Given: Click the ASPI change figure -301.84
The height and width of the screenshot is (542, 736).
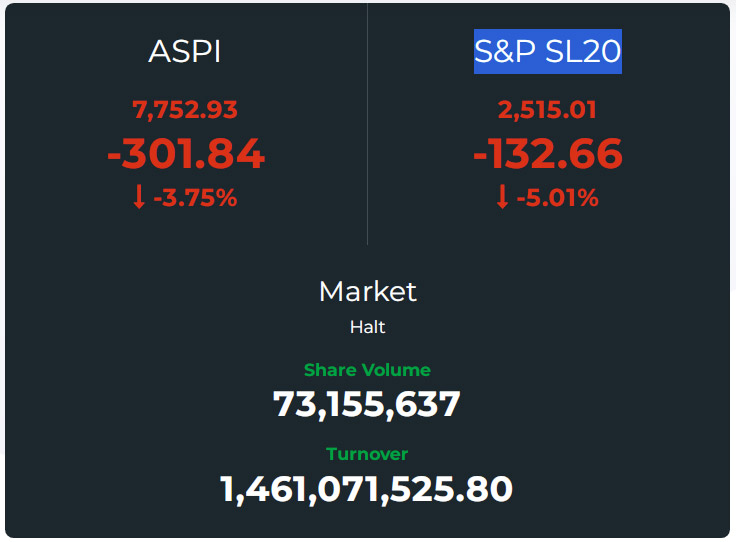Looking at the screenshot, I should coord(186,154).
